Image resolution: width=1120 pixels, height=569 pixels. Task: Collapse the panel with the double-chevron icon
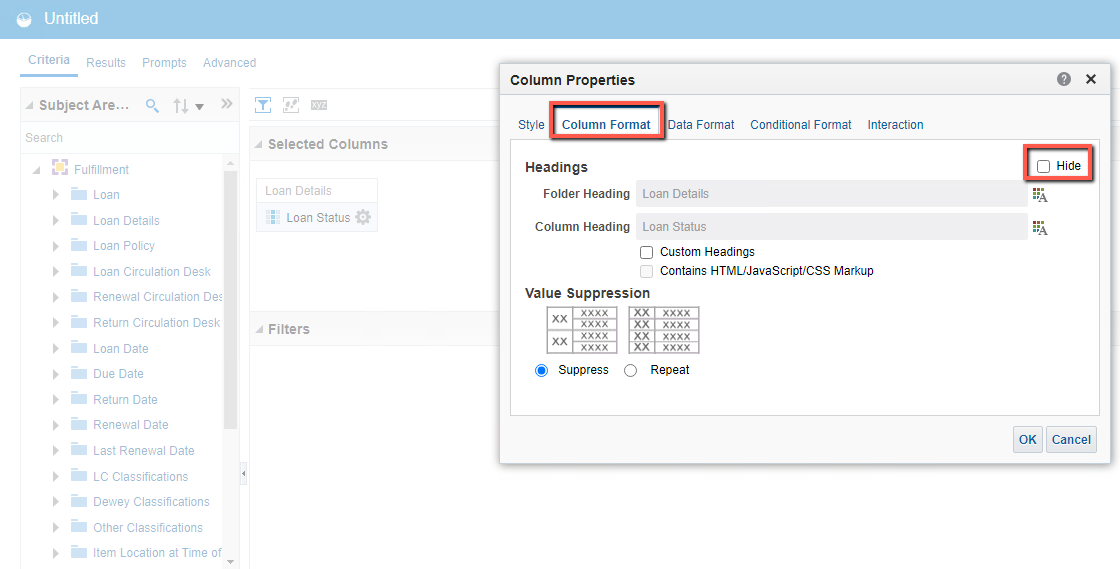(x=226, y=104)
